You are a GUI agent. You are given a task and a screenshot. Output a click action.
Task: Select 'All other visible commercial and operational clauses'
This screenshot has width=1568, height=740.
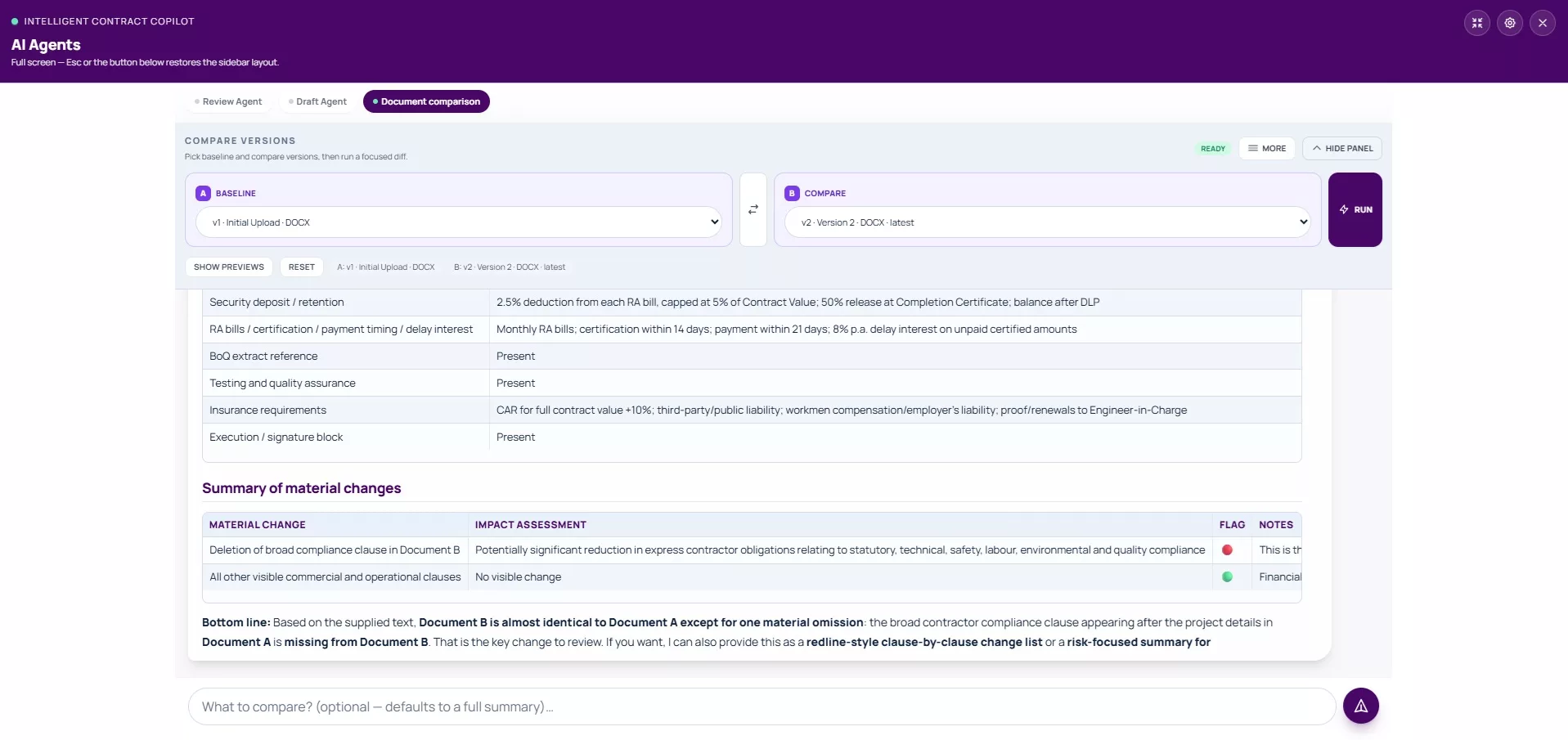pos(335,577)
